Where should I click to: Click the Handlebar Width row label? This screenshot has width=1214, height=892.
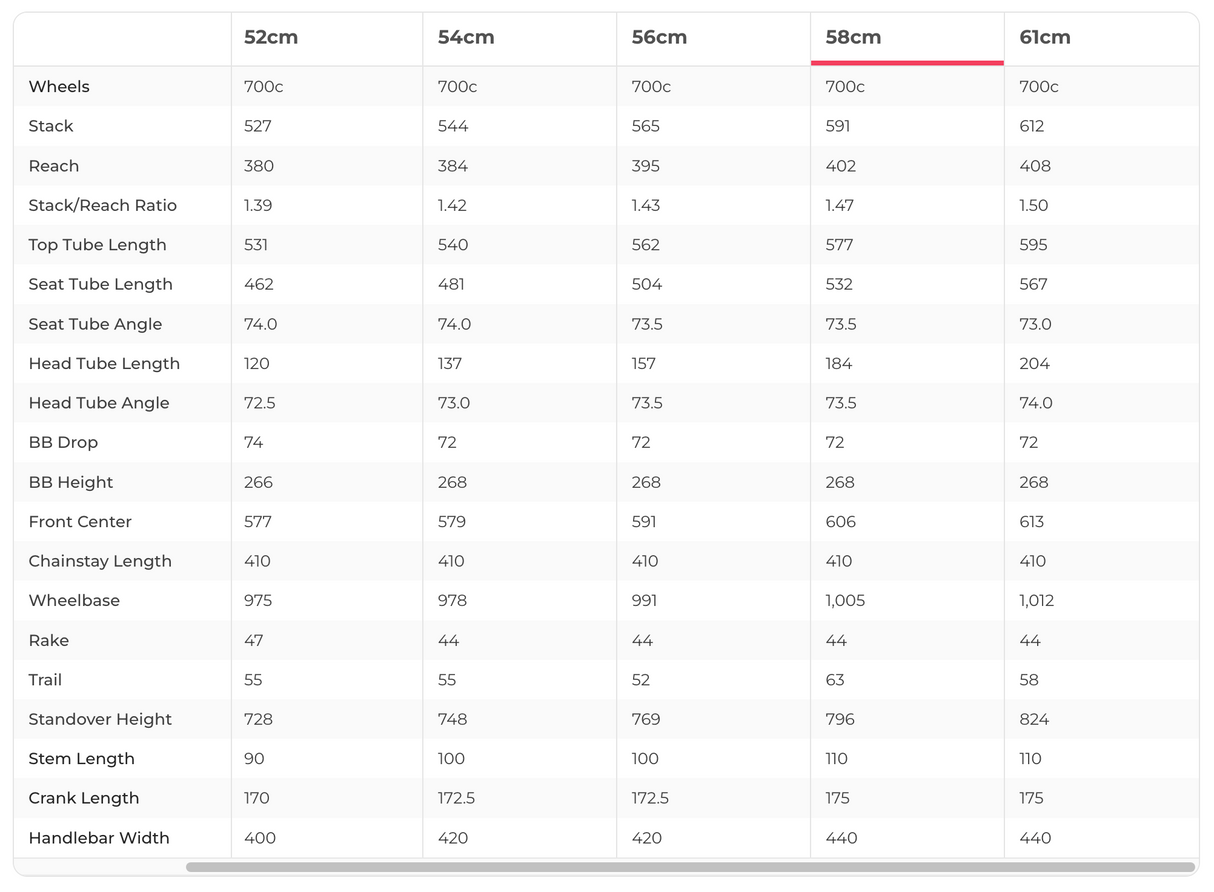click(x=99, y=838)
